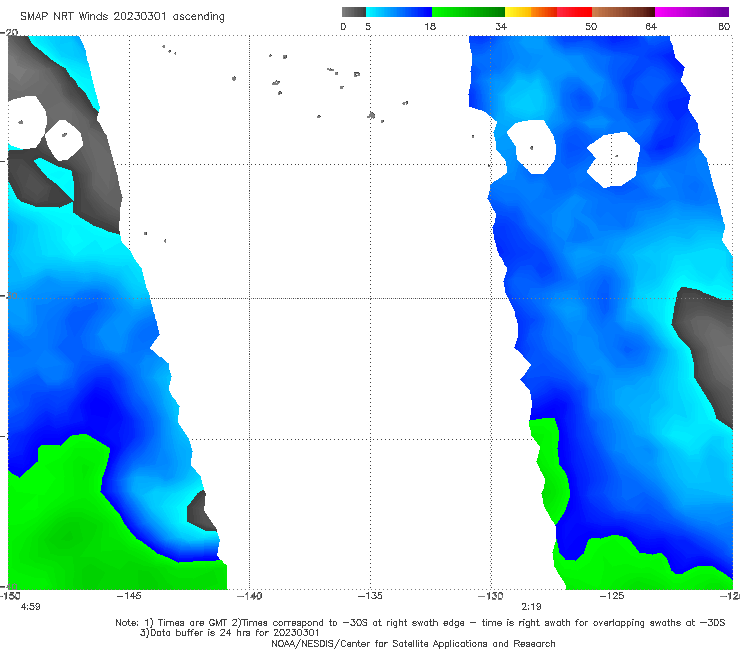Click the longitude label "-145"

click(x=129, y=596)
